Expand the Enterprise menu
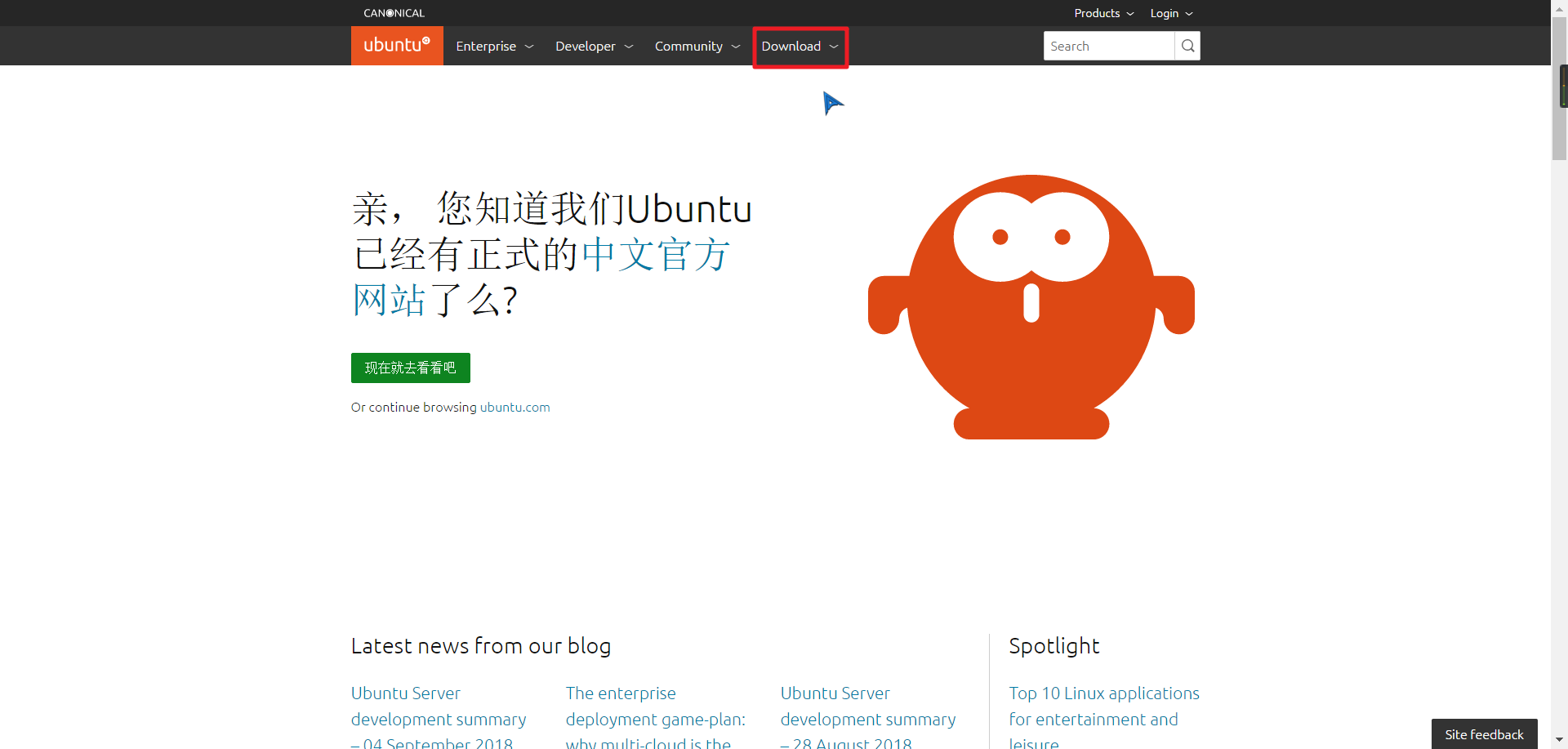The height and width of the screenshot is (749, 1568). pyautogui.click(x=494, y=47)
